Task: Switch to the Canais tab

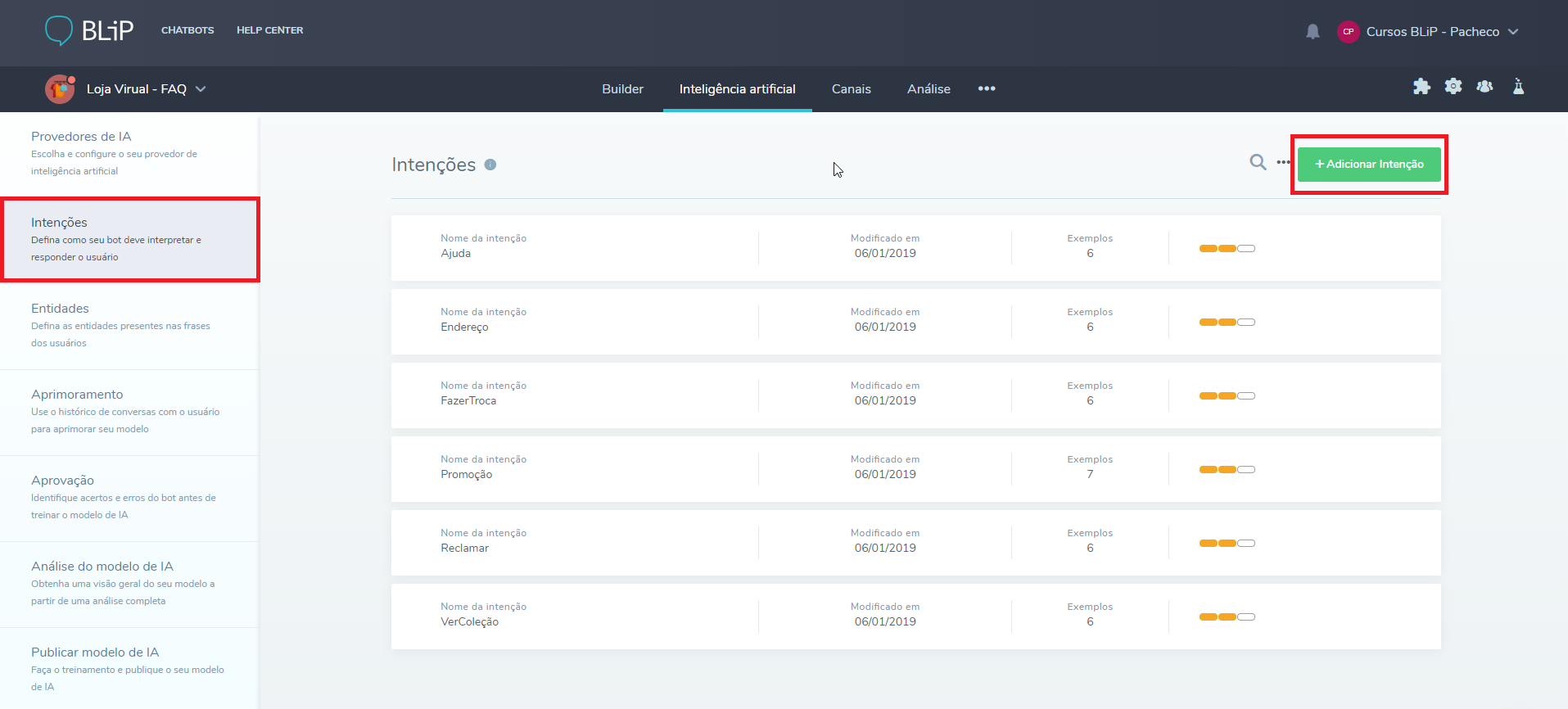Action: 851,89
